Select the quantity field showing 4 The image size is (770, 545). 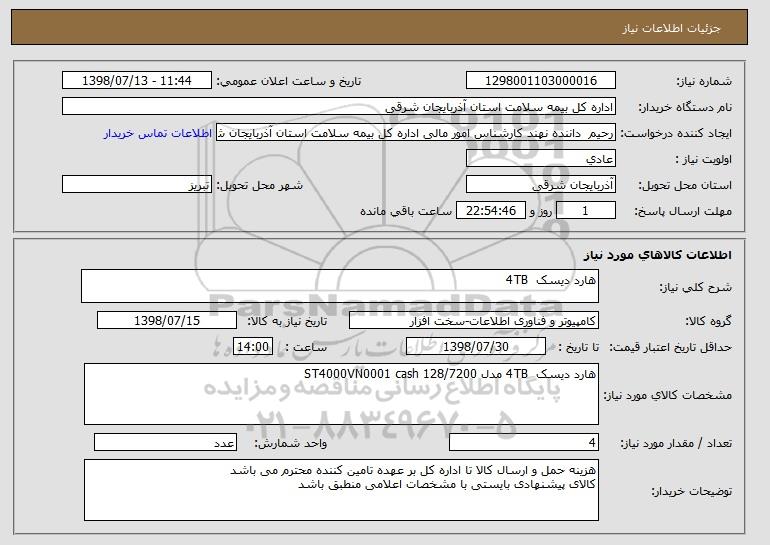[x=524, y=442]
